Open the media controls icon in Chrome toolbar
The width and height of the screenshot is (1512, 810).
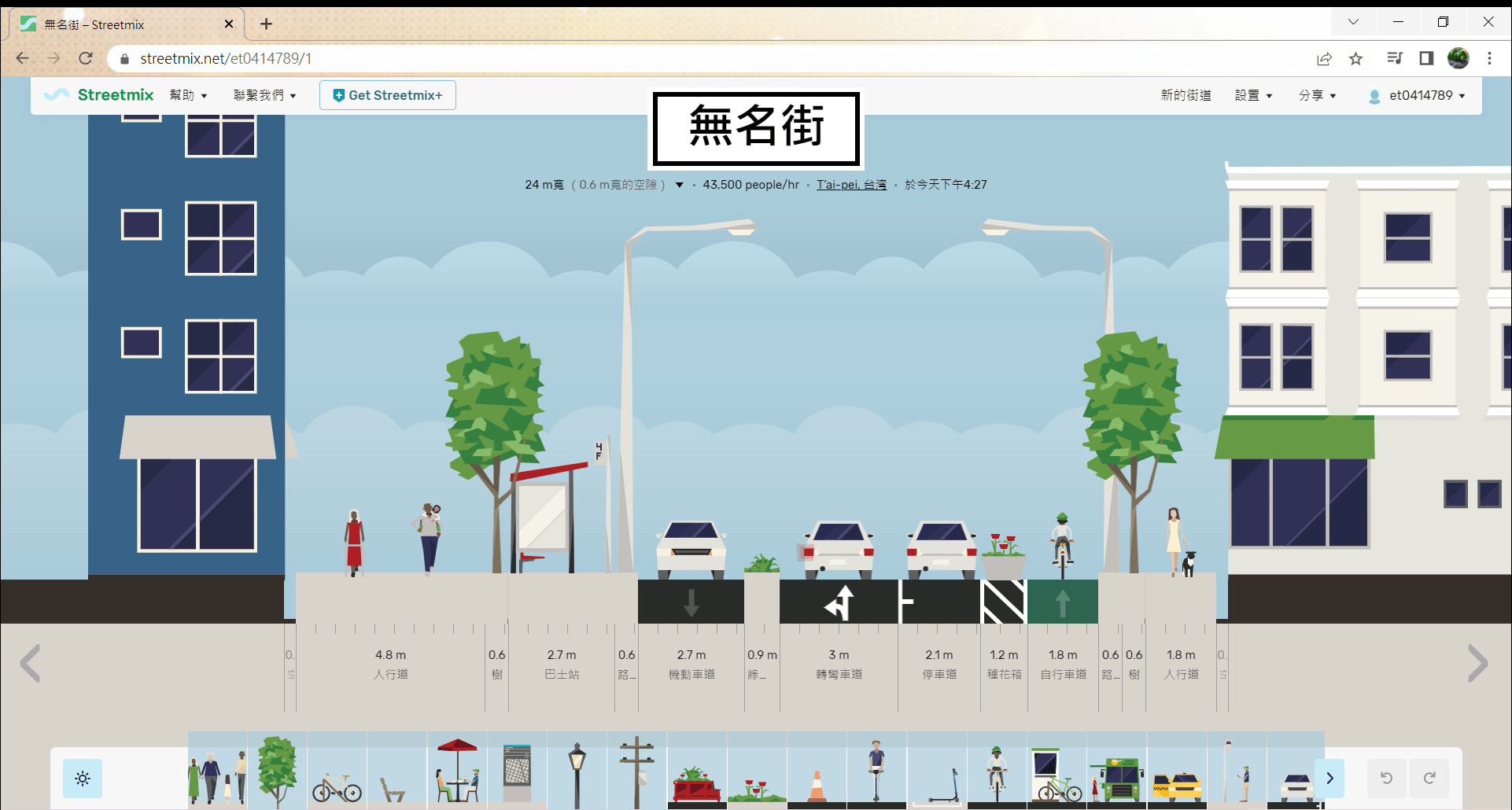coord(1395,58)
